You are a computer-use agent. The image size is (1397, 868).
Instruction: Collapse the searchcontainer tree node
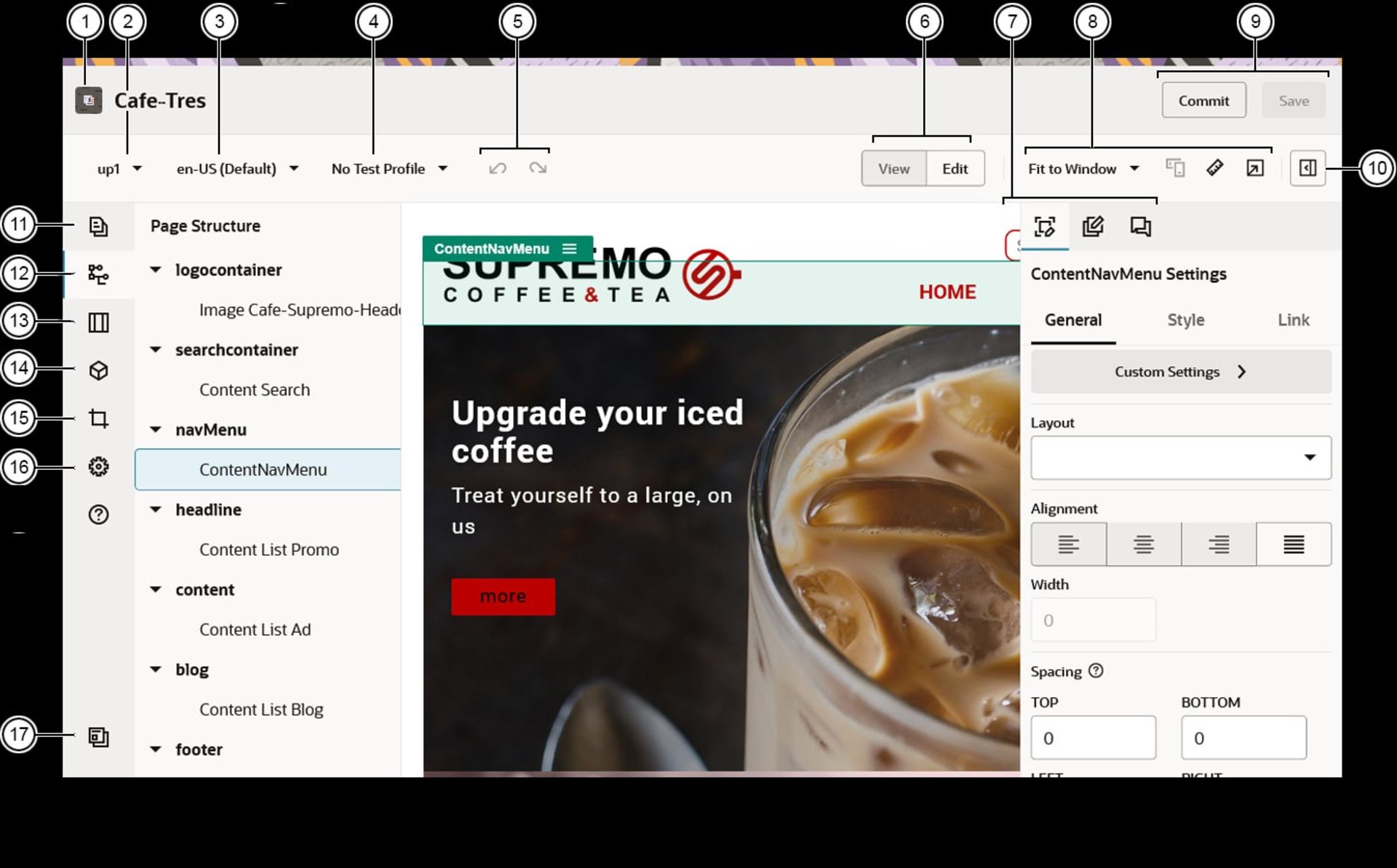(x=155, y=350)
